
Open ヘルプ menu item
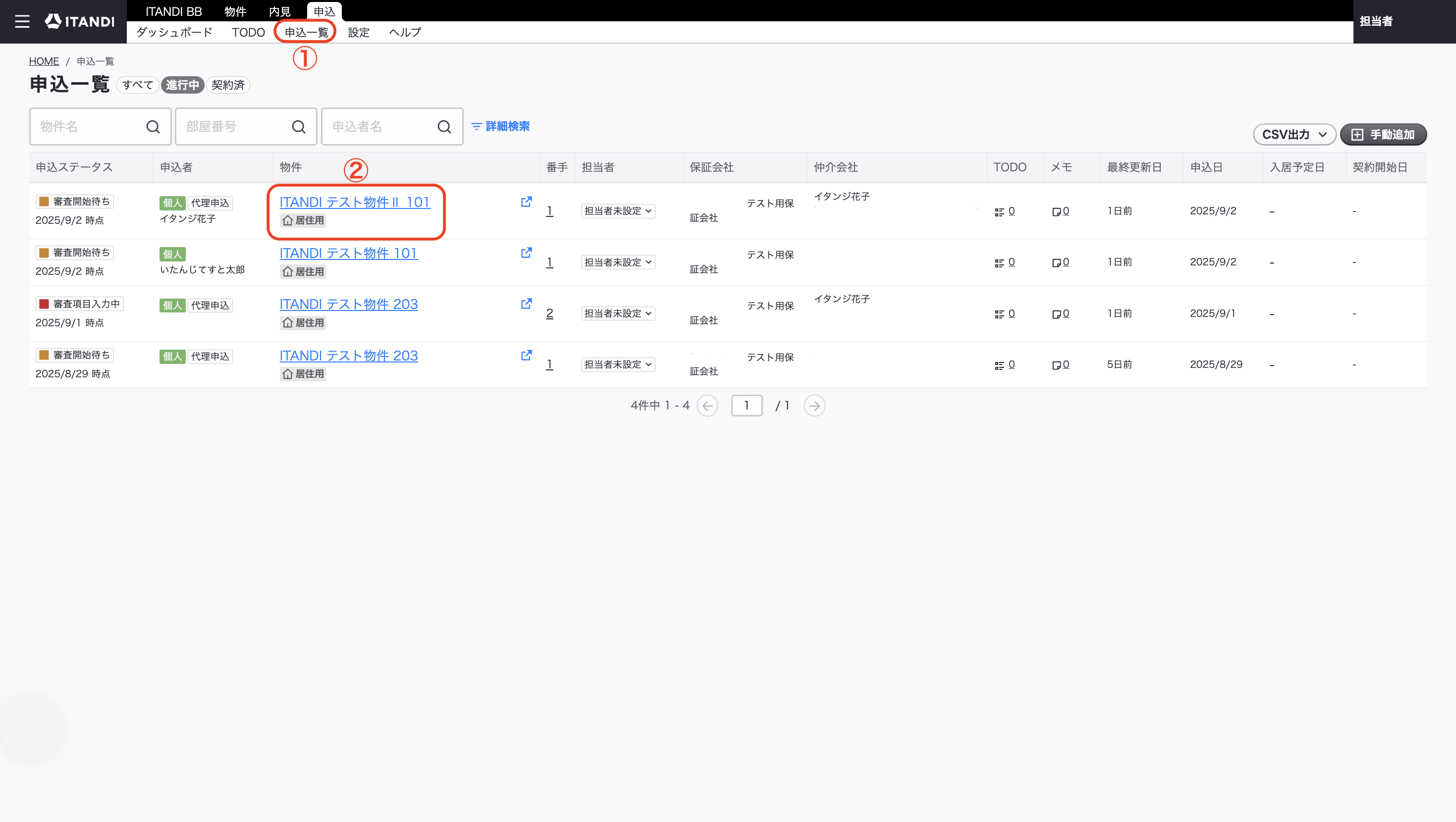tap(405, 32)
